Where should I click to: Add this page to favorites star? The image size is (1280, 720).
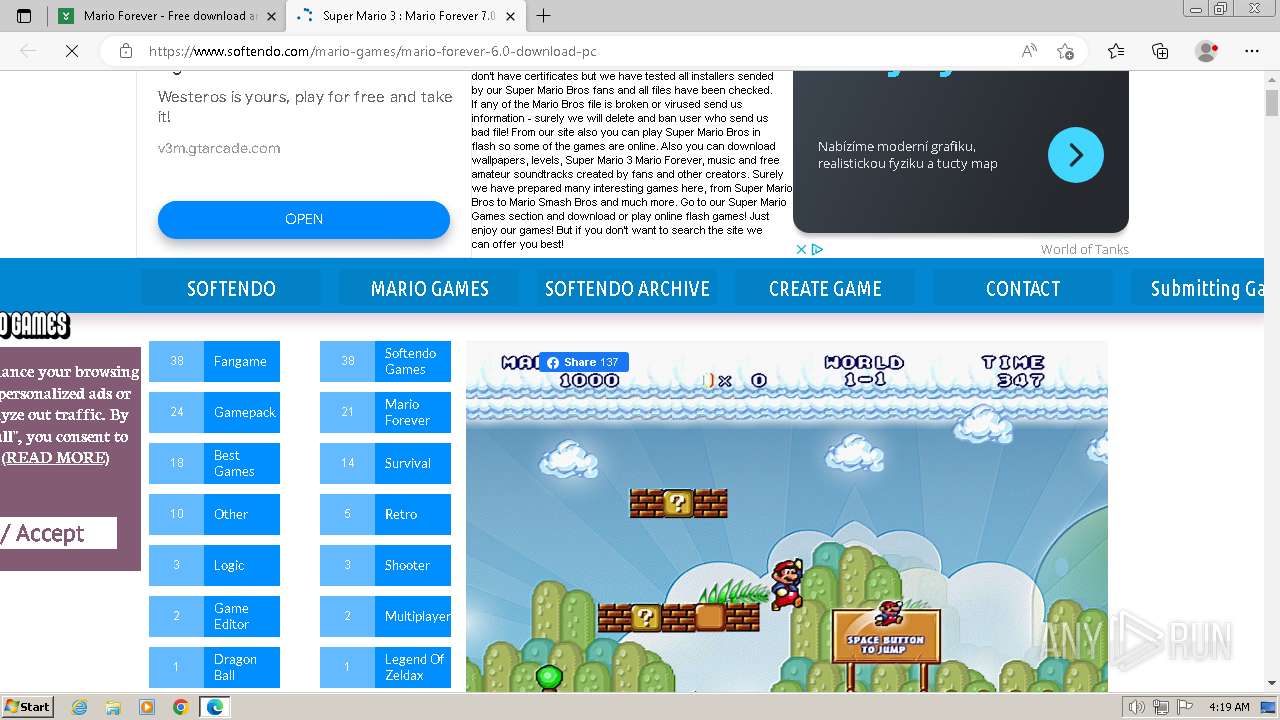point(1065,51)
